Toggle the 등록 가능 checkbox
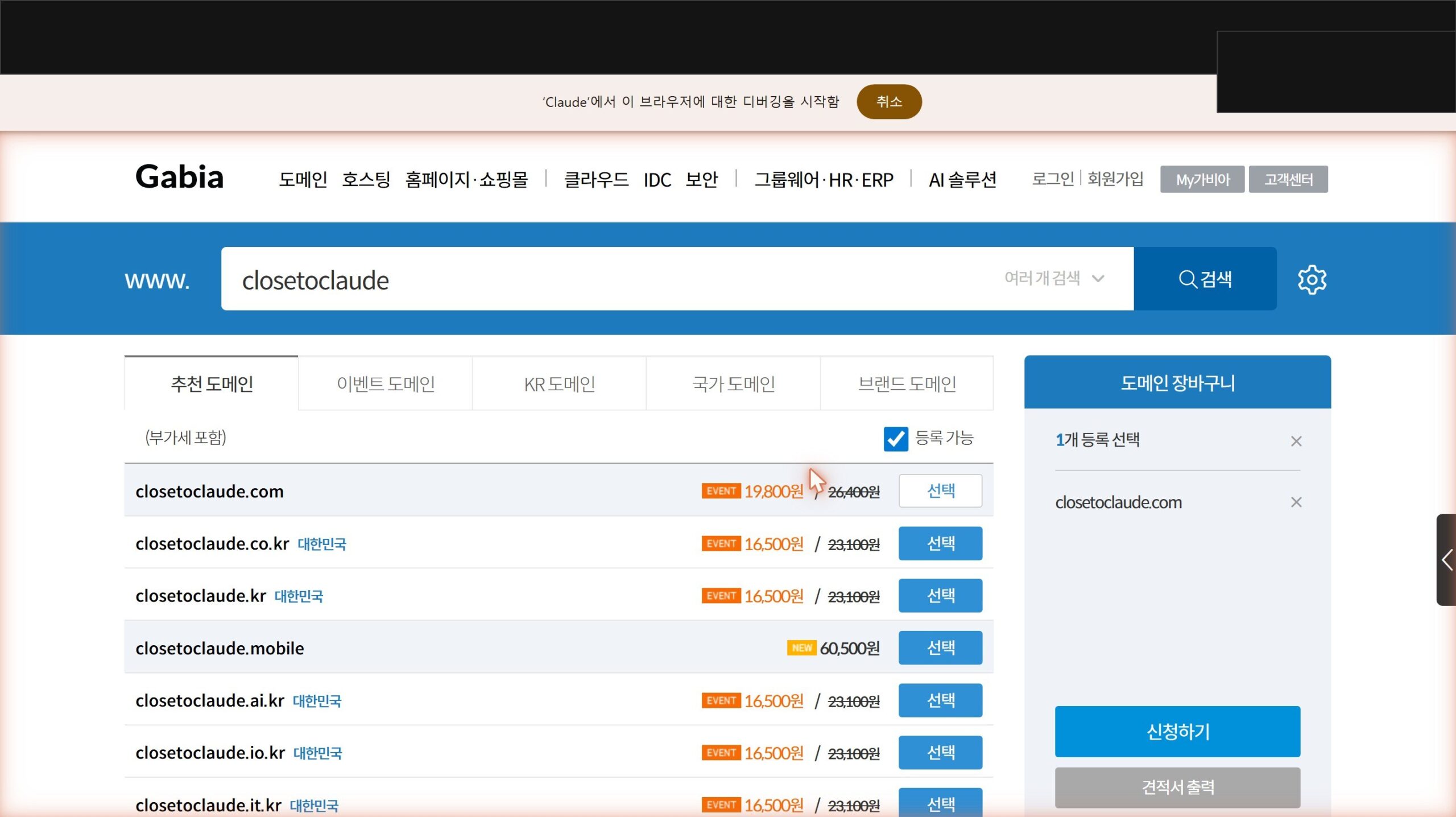The height and width of the screenshot is (817, 1456). click(896, 439)
